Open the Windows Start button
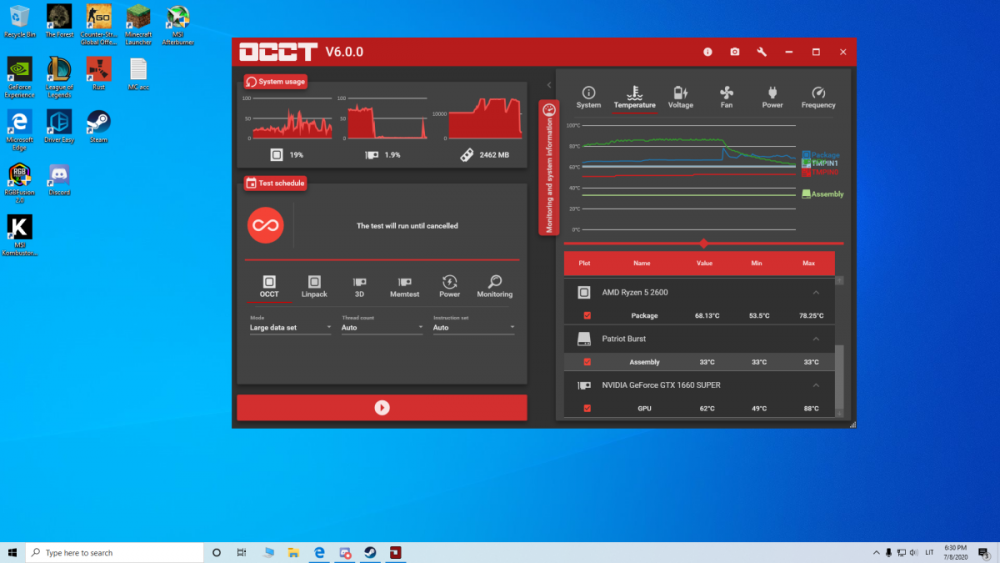1000x563 pixels. (12, 553)
